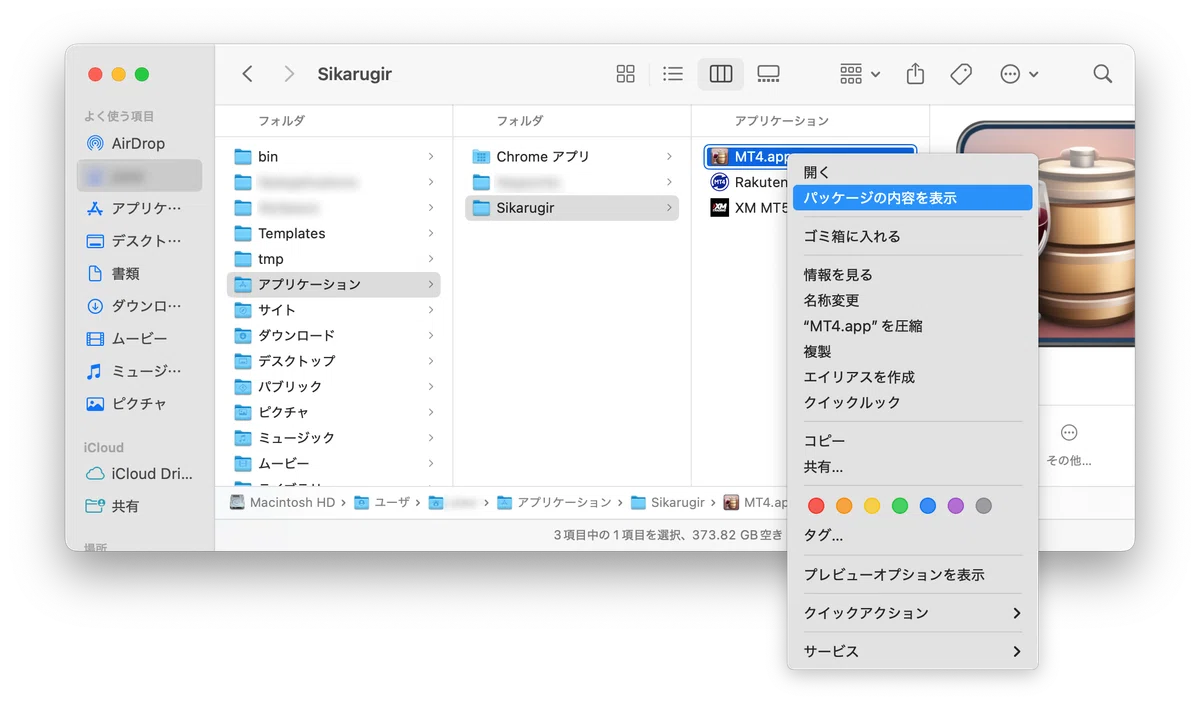Select the パブリック folder
Image resolution: width=1200 pixels, height=701 pixels.
point(334,386)
